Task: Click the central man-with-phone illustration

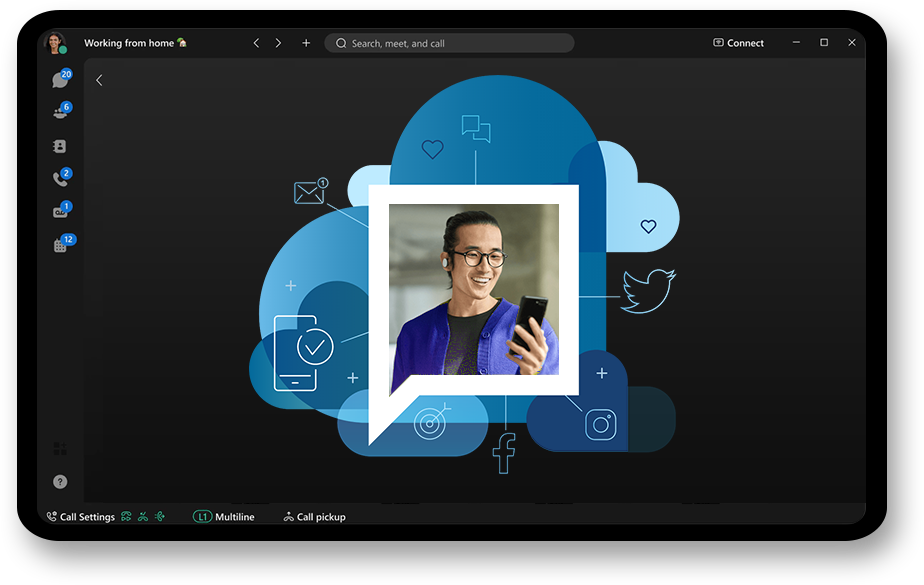Action: [x=474, y=289]
